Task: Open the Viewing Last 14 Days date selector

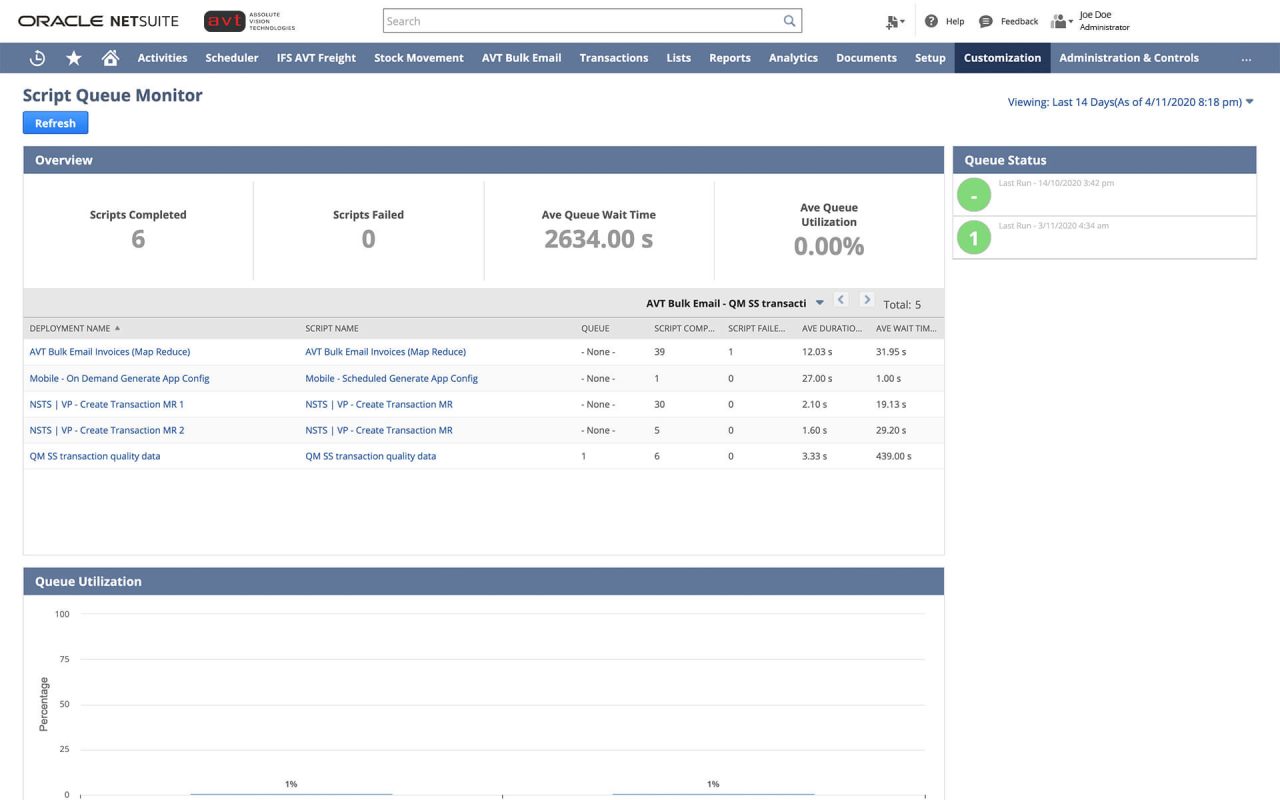Action: [1127, 101]
